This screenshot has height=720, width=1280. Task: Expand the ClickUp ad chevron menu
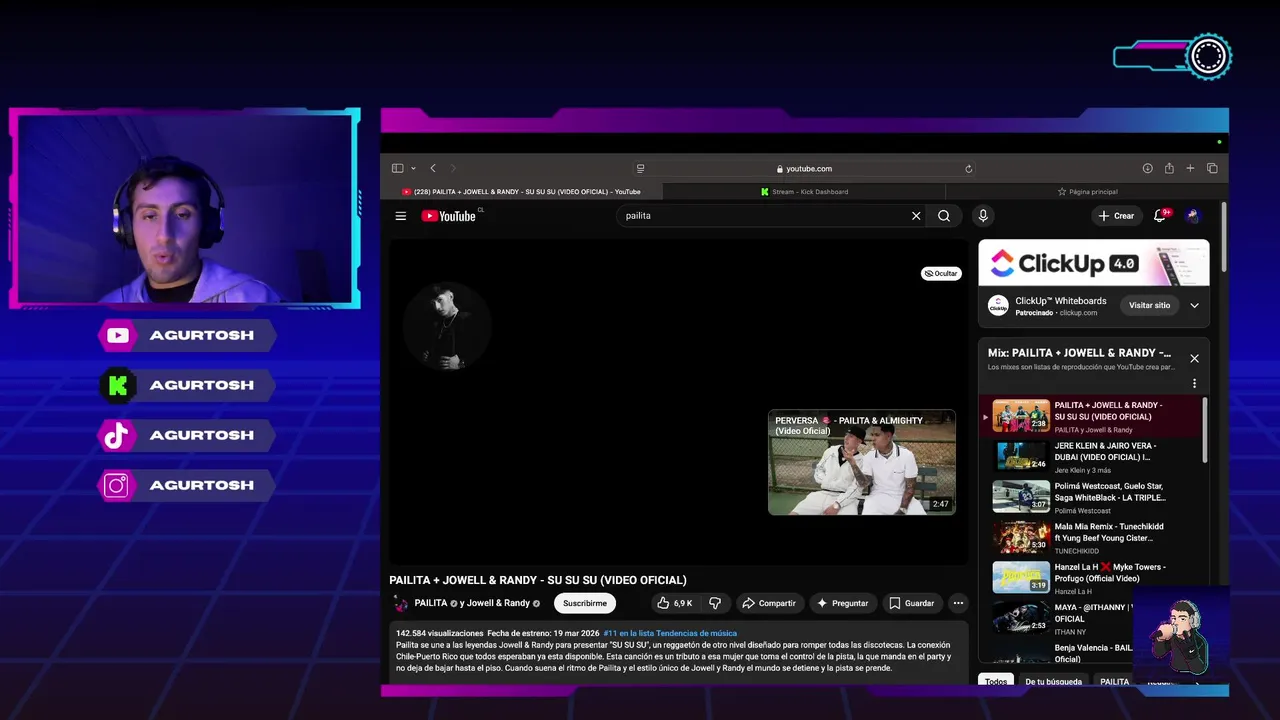[1194, 305]
